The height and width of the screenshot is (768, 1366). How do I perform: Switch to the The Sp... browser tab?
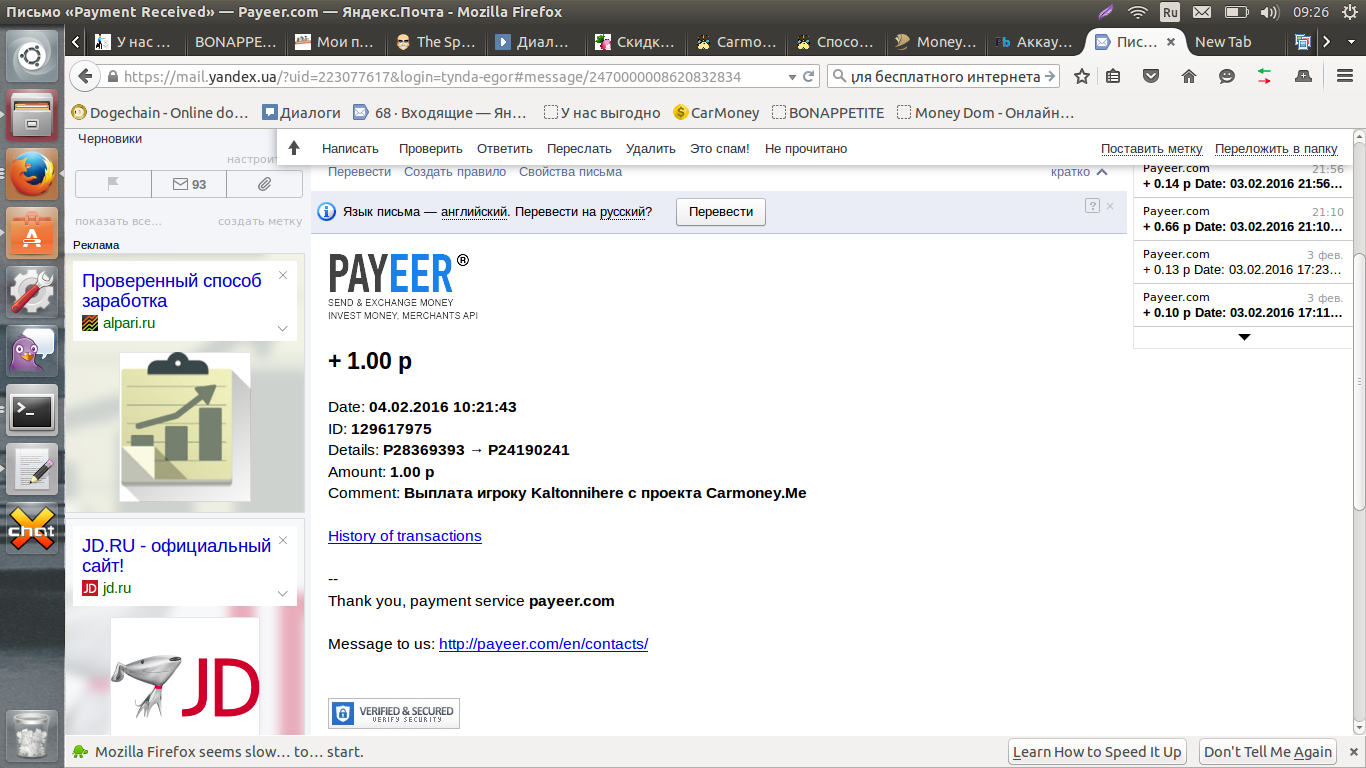coord(434,42)
